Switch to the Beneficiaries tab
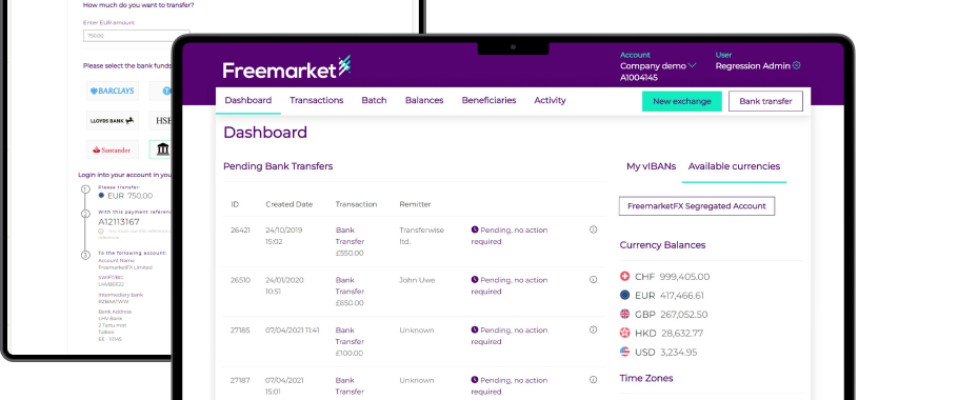This screenshot has height=400, width=978. 489,100
